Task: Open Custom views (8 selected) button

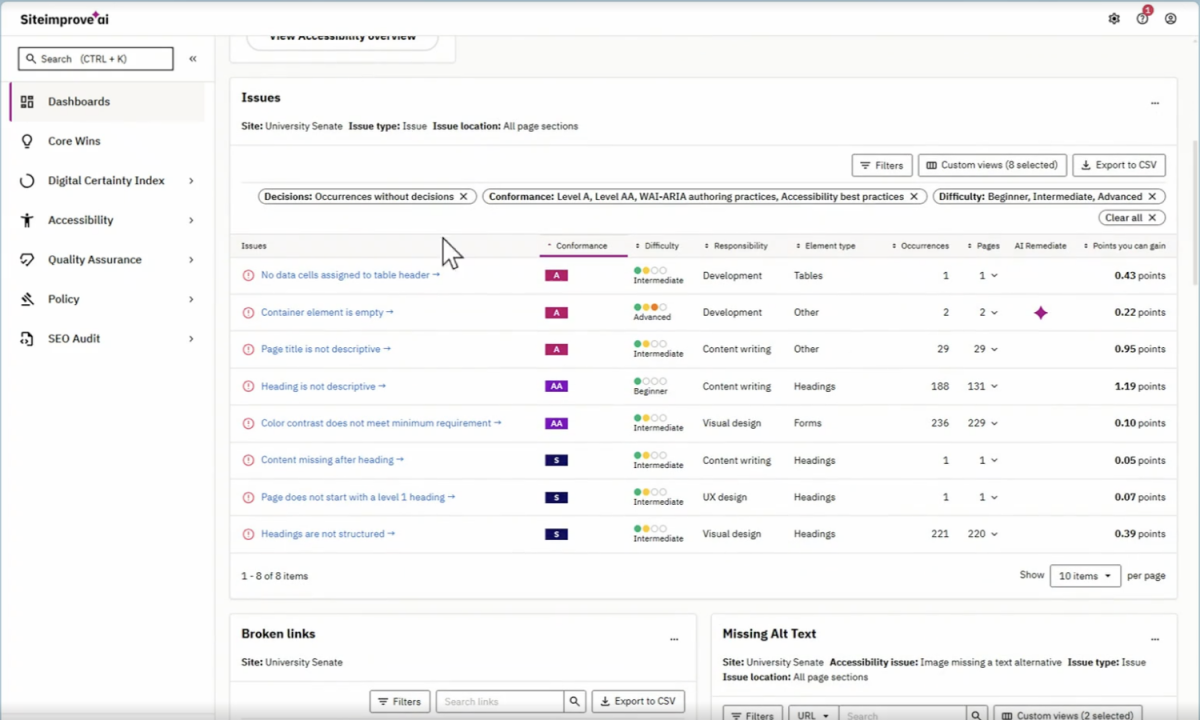Action: click(992, 165)
